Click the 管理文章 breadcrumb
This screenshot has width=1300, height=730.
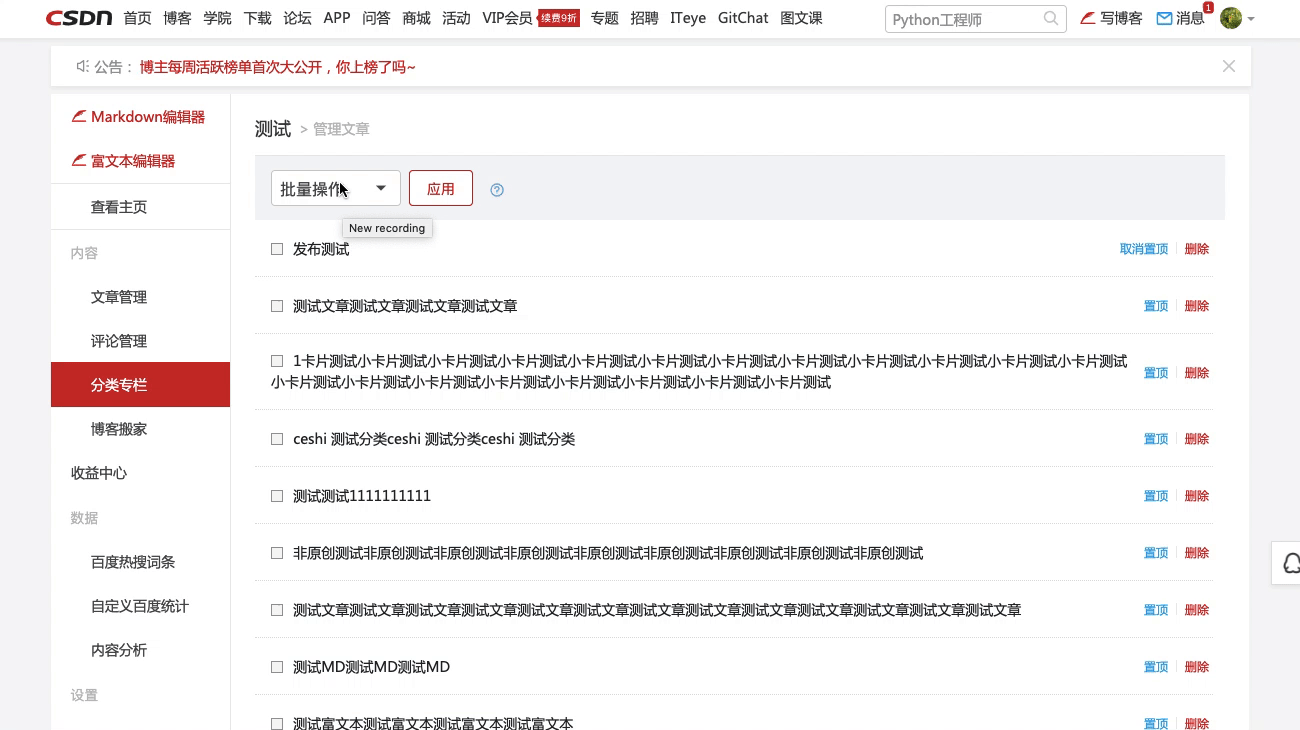point(341,129)
